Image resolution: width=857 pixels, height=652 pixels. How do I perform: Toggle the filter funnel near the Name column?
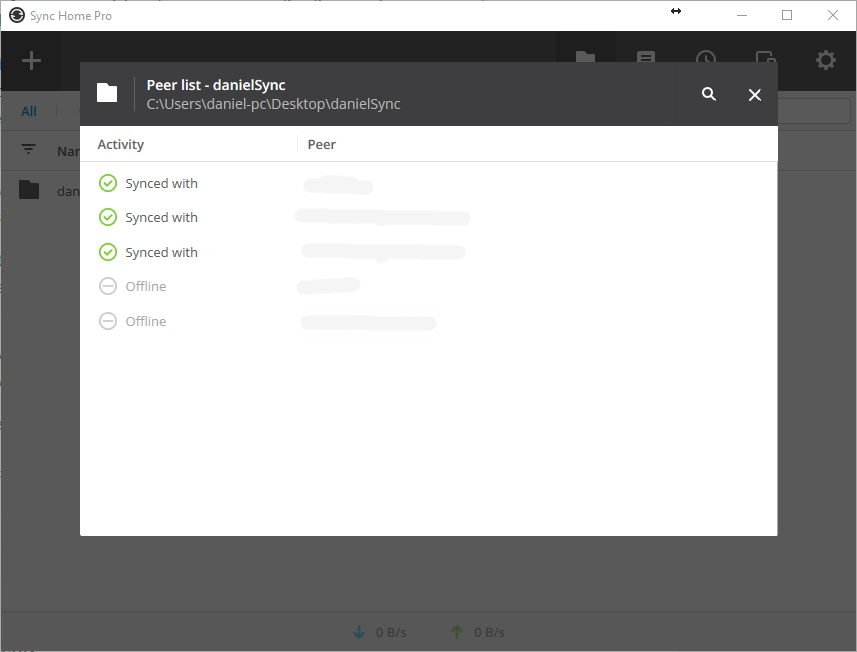[x=26, y=149]
